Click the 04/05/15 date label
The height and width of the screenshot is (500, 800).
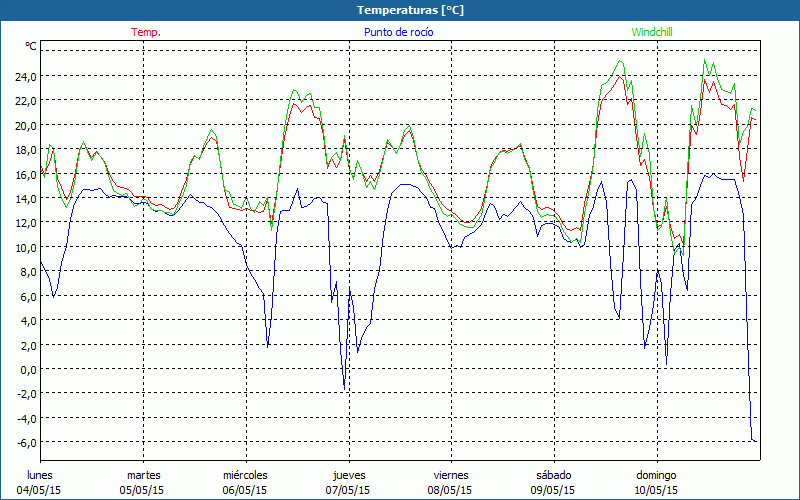(39, 490)
